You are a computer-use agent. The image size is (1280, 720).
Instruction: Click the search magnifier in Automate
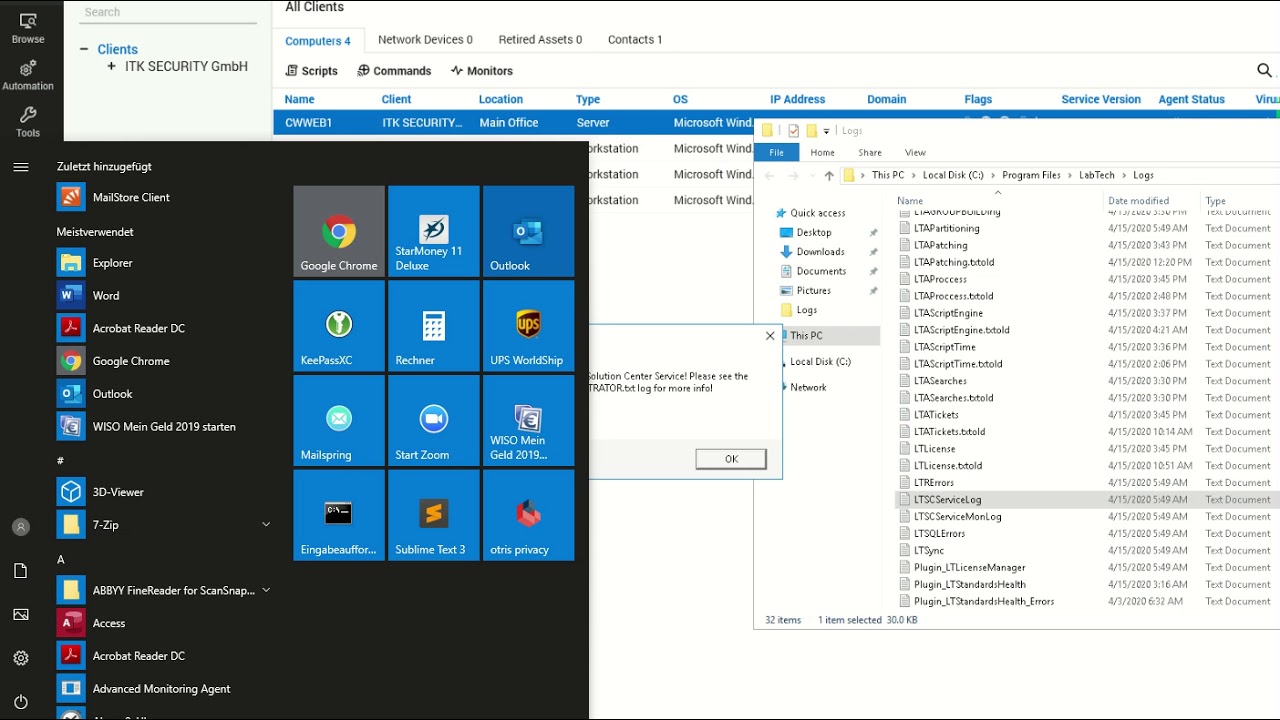pyautogui.click(x=1264, y=70)
